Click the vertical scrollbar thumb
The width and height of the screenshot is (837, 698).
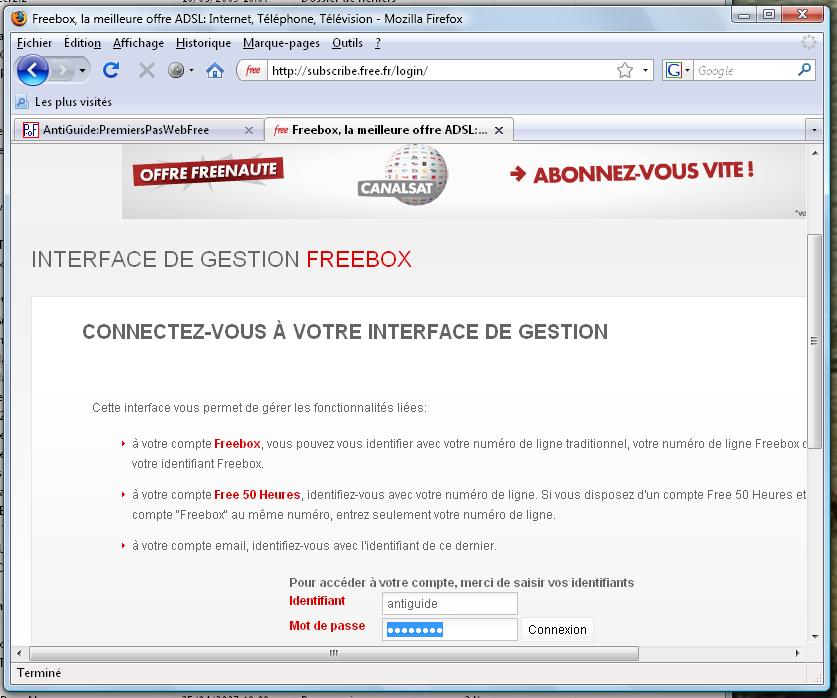pos(815,342)
